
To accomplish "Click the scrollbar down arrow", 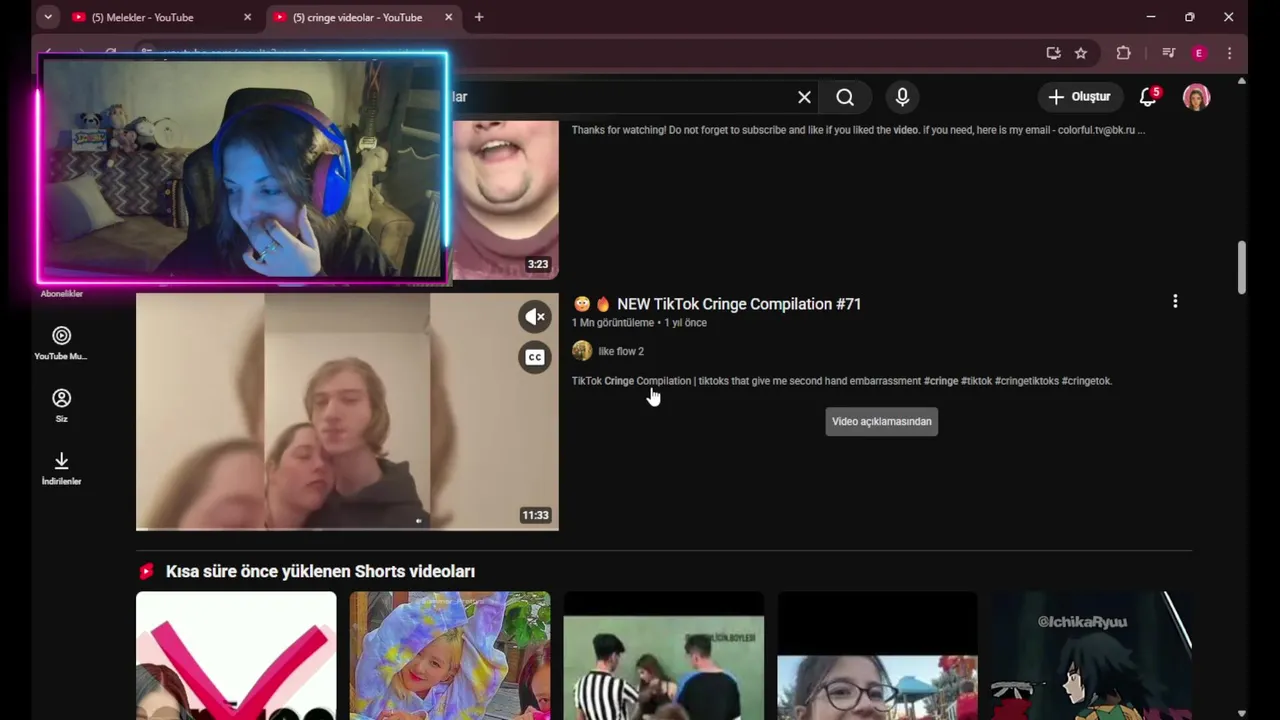I will (x=1241, y=713).
